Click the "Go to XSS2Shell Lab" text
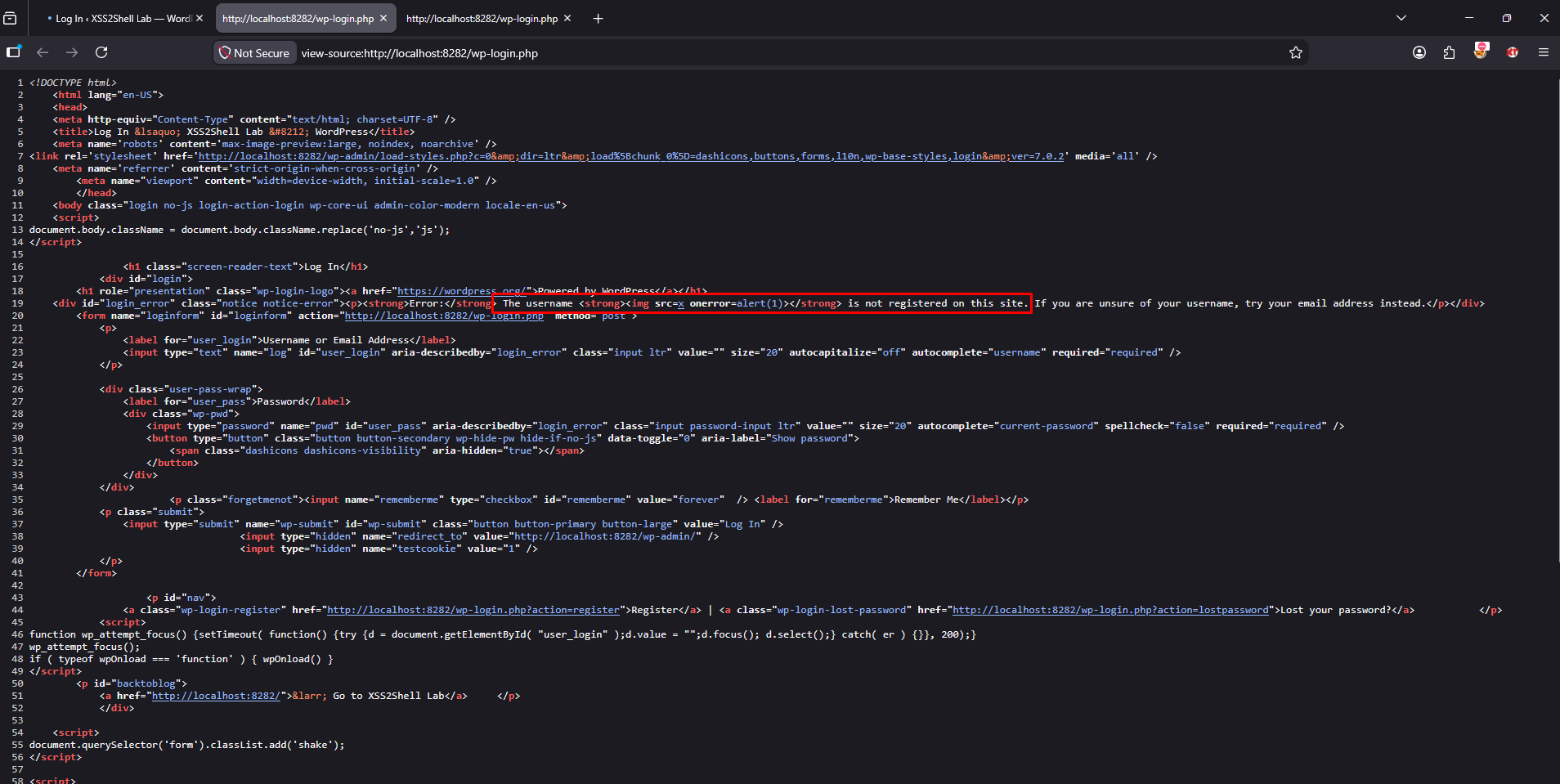Viewport: 1560px width, 784px height. point(389,696)
